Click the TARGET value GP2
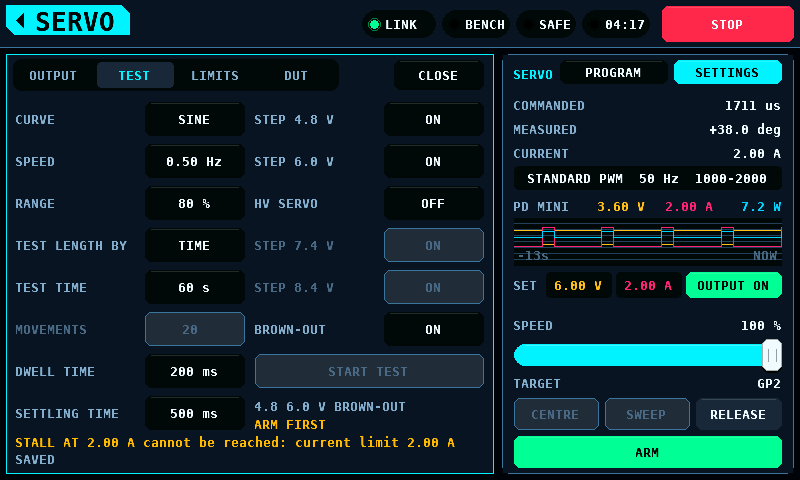The height and width of the screenshot is (480, 800). pos(769,384)
